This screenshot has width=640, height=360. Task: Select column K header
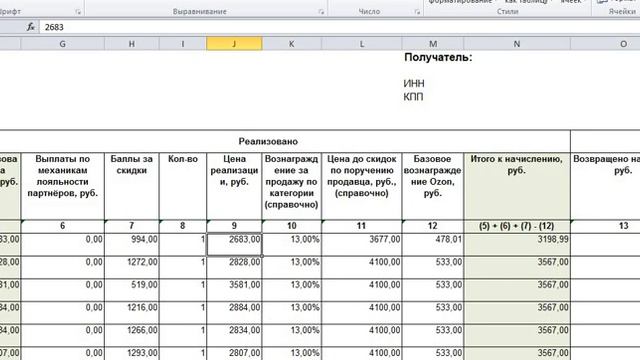(291, 44)
